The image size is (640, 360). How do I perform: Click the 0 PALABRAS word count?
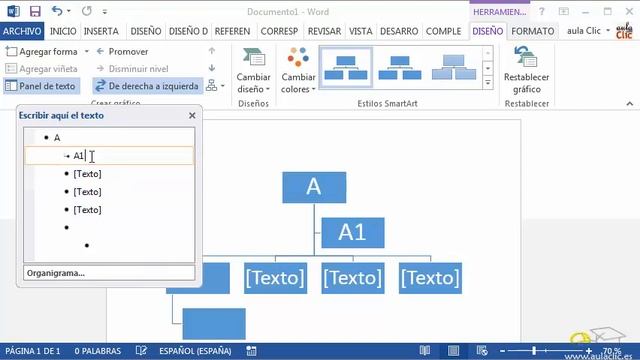coord(98,351)
